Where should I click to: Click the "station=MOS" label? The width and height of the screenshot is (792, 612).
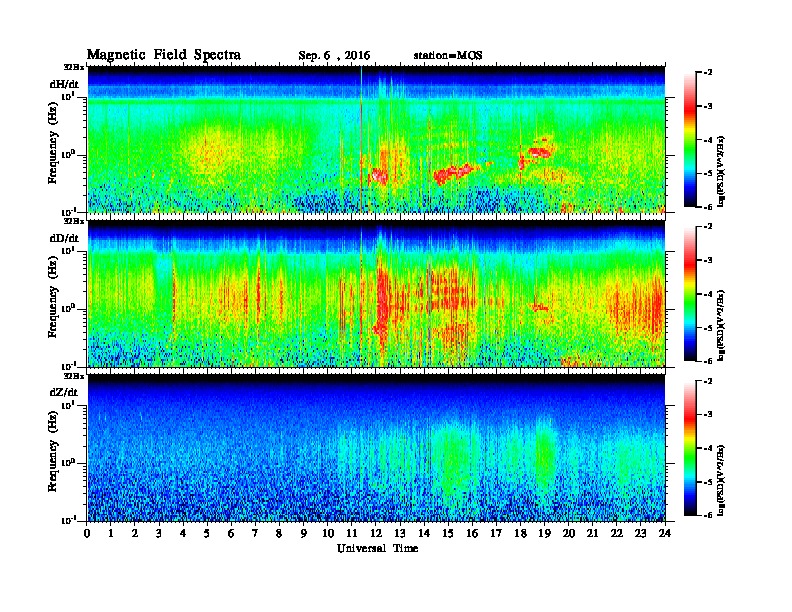coord(448,56)
